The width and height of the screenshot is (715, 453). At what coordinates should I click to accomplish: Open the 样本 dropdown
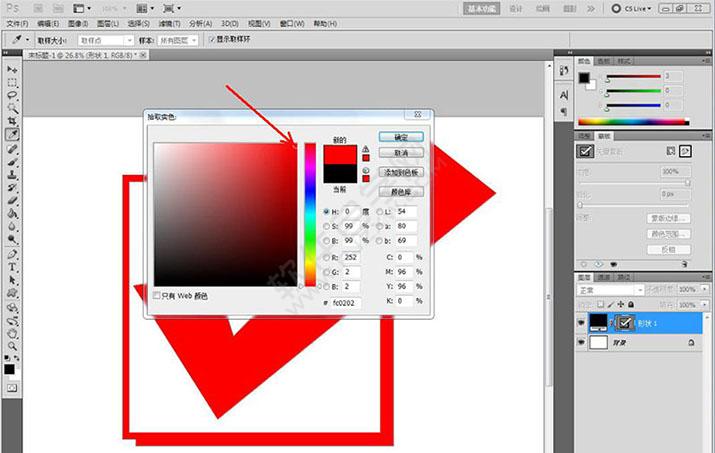coord(178,41)
